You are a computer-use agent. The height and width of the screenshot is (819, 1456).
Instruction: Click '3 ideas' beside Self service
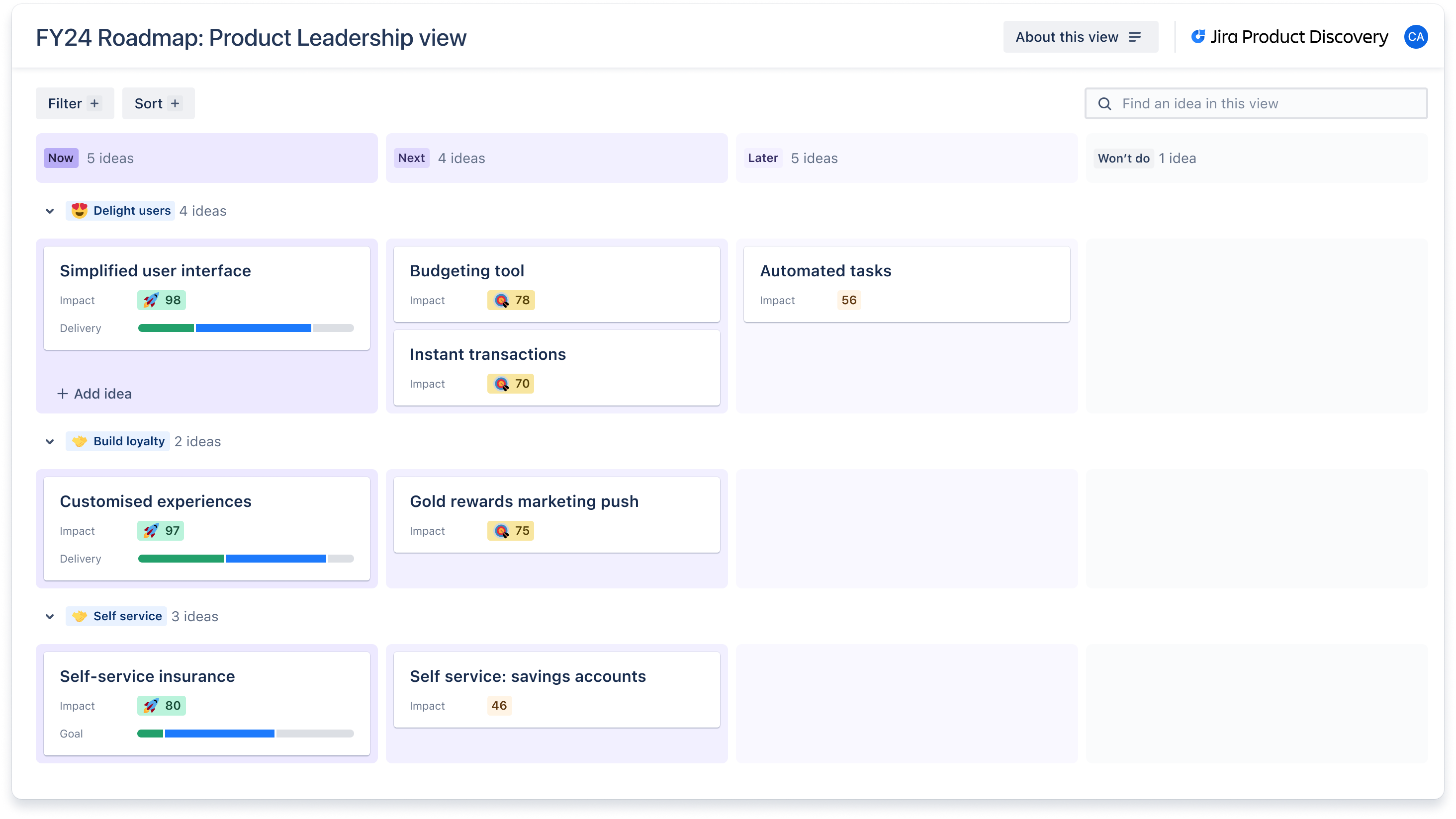pyautogui.click(x=194, y=616)
